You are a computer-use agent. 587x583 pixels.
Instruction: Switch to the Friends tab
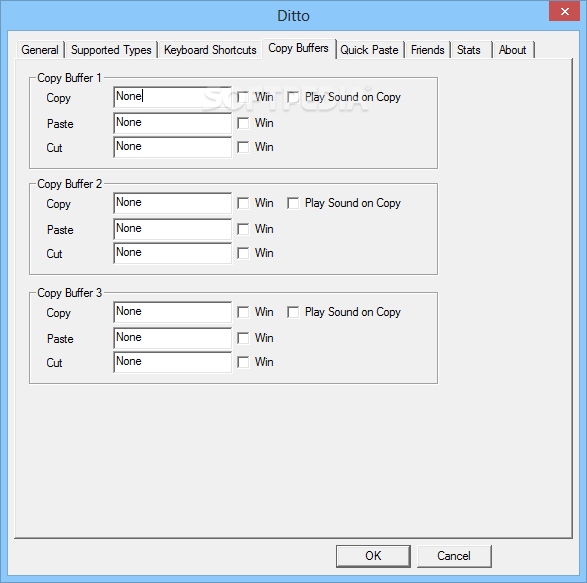pos(428,50)
